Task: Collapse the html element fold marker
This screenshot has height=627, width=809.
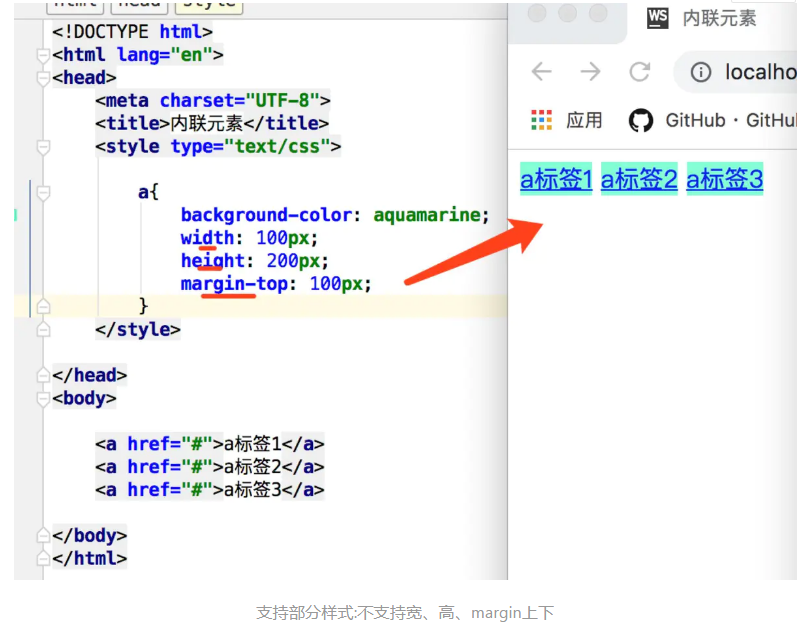Action: (42, 55)
